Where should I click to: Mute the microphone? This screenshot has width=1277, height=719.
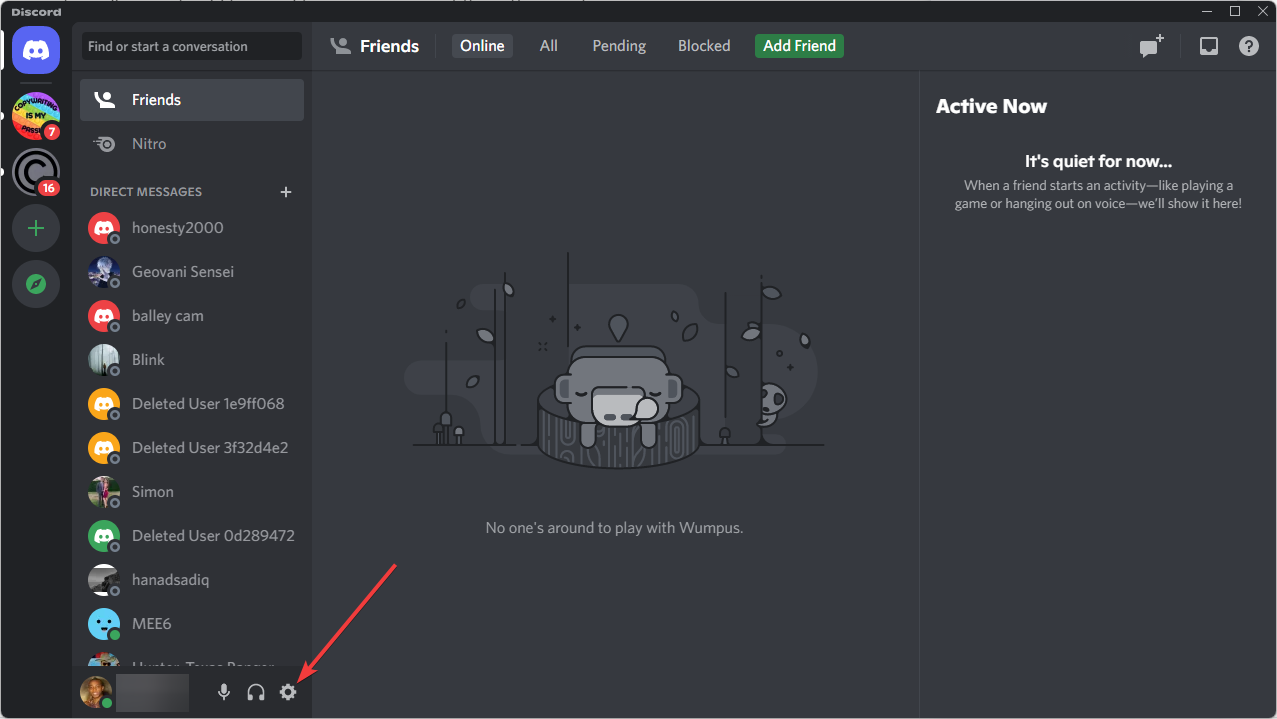tap(224, 692)
